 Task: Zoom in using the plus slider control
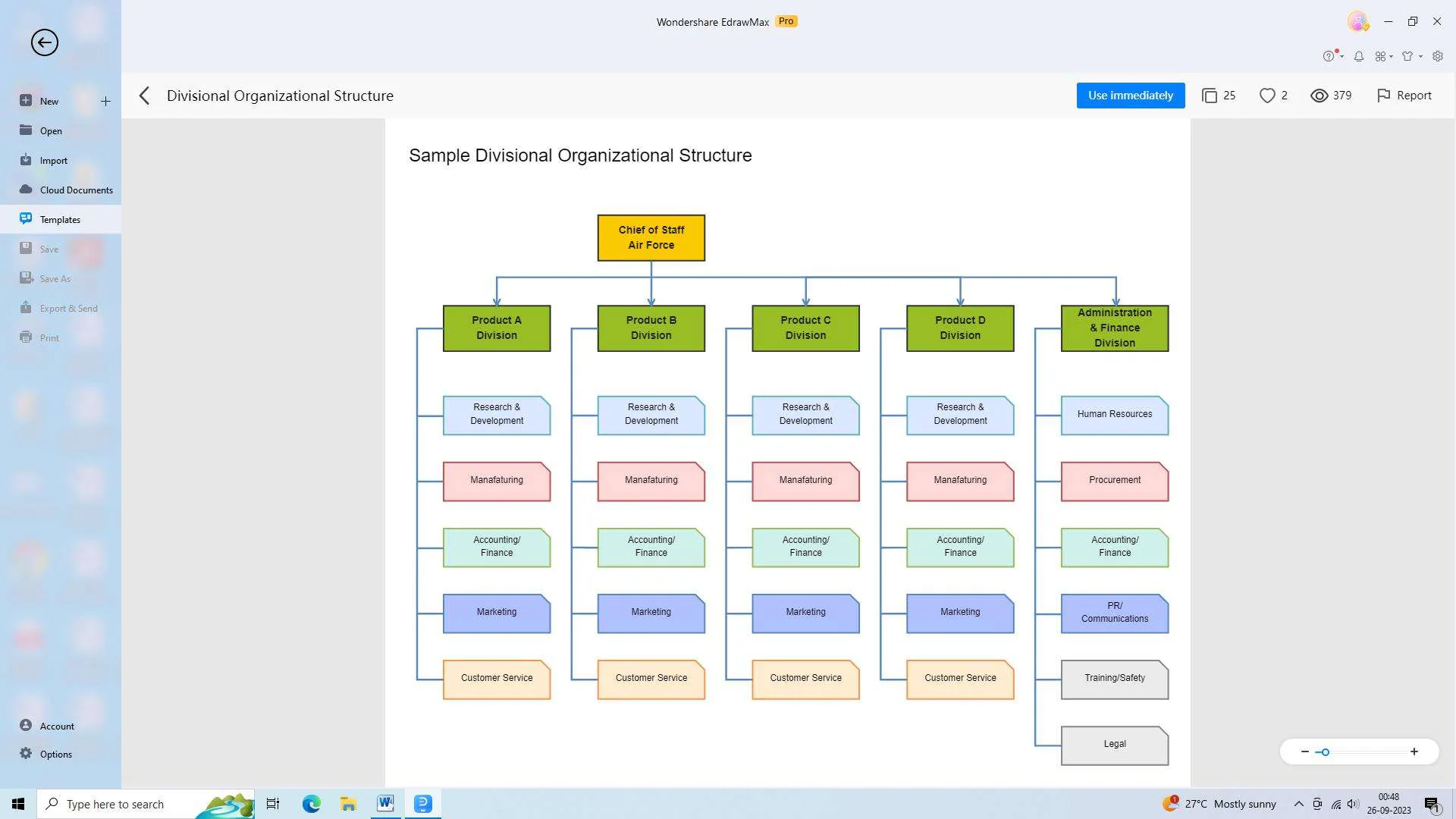(1414, 751)
